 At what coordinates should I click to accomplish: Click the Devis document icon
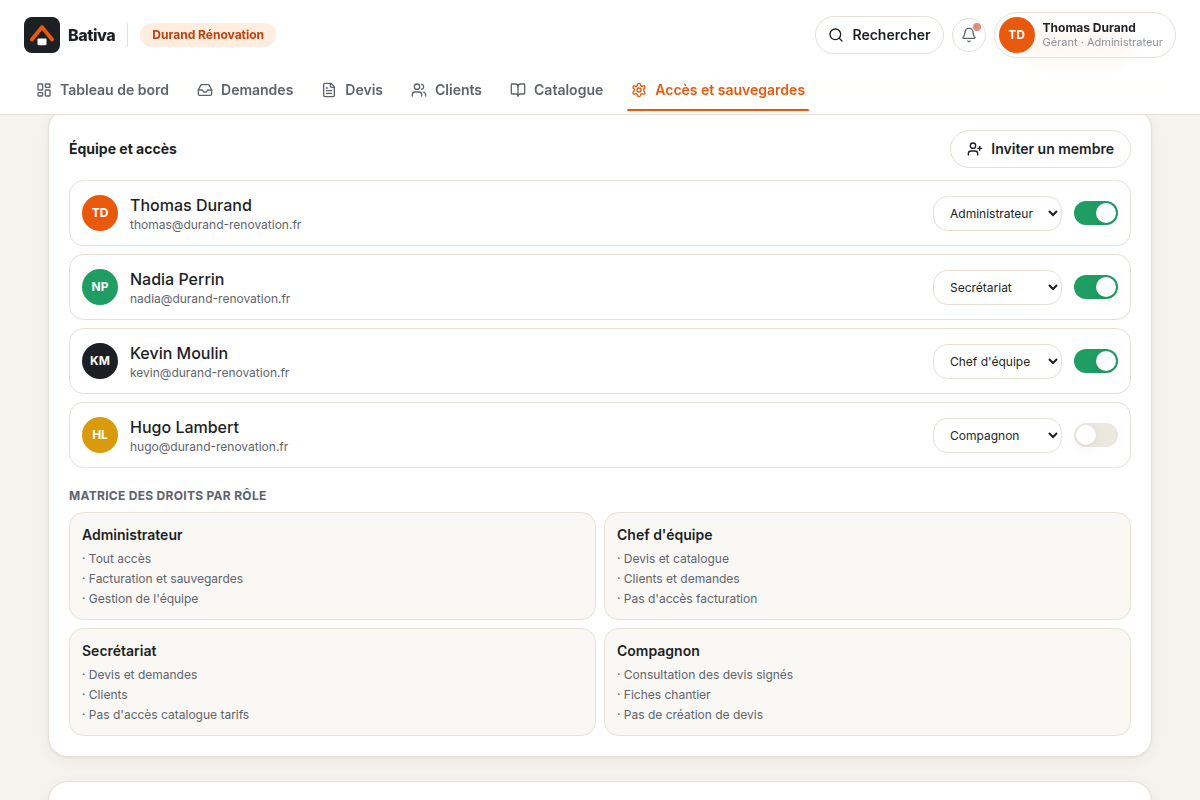click(329, 90)
